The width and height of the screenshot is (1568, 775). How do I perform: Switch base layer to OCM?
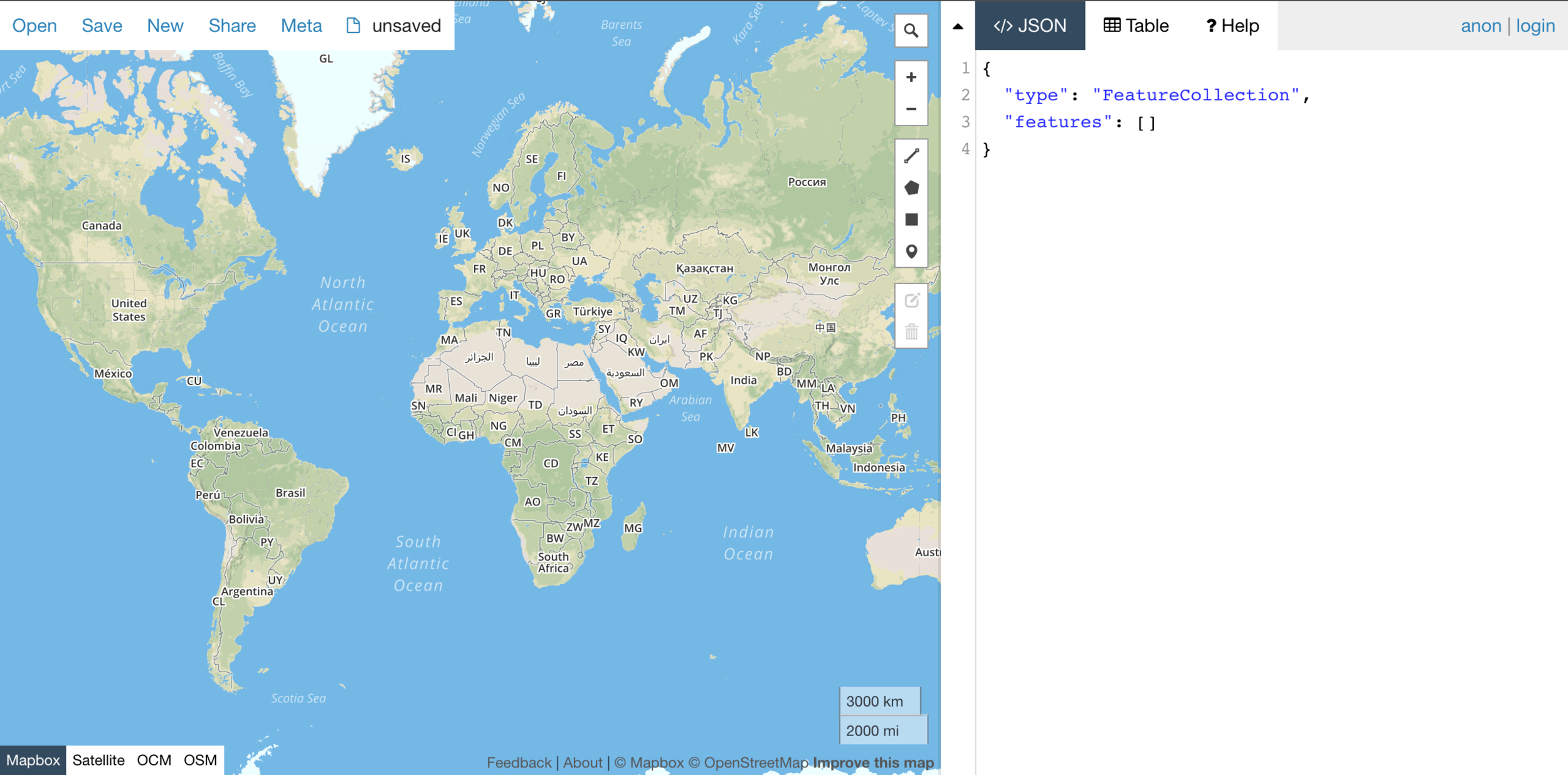(154, 760)
